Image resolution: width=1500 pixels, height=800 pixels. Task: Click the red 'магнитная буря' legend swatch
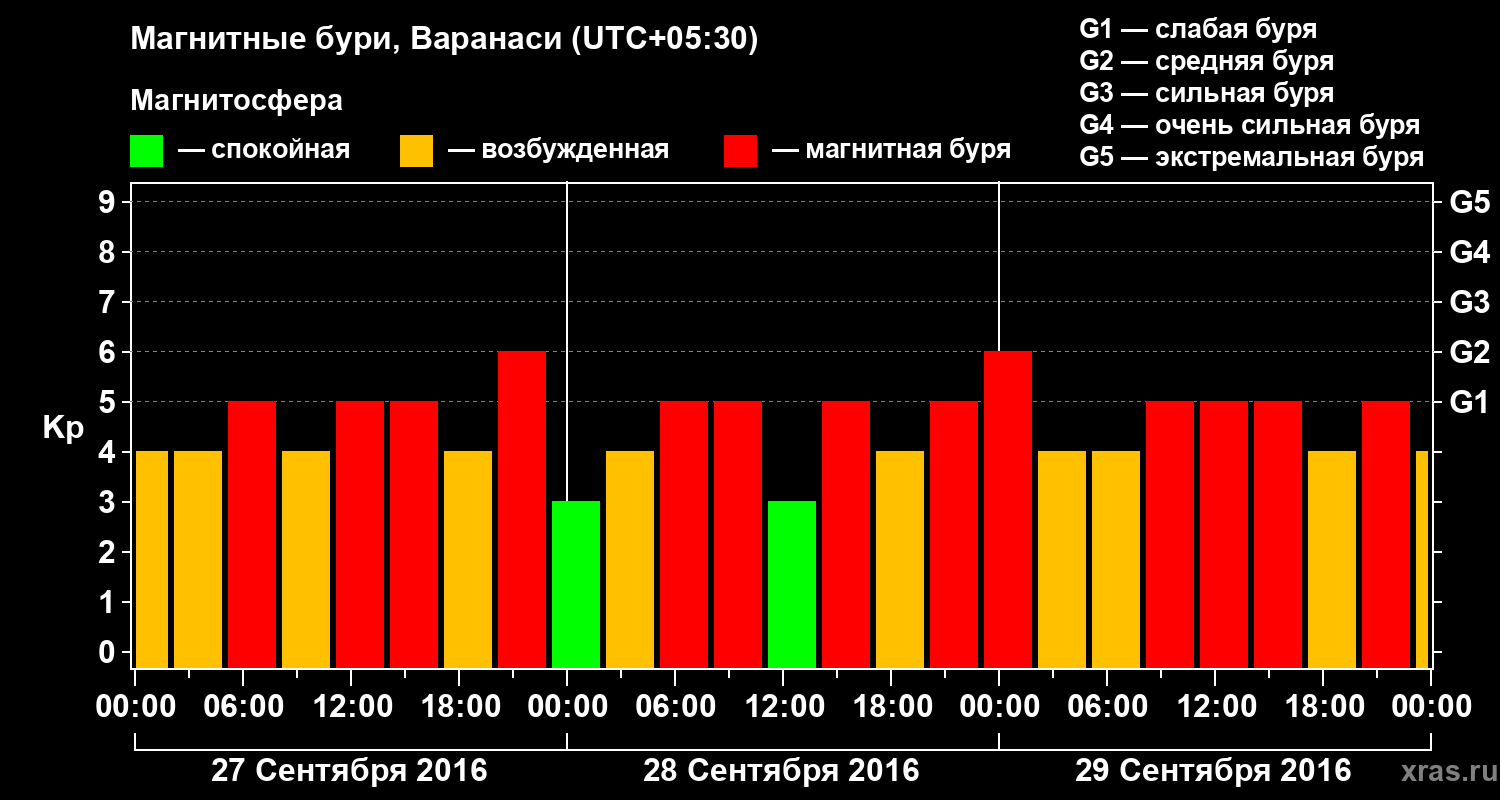[x=740, y=151]
